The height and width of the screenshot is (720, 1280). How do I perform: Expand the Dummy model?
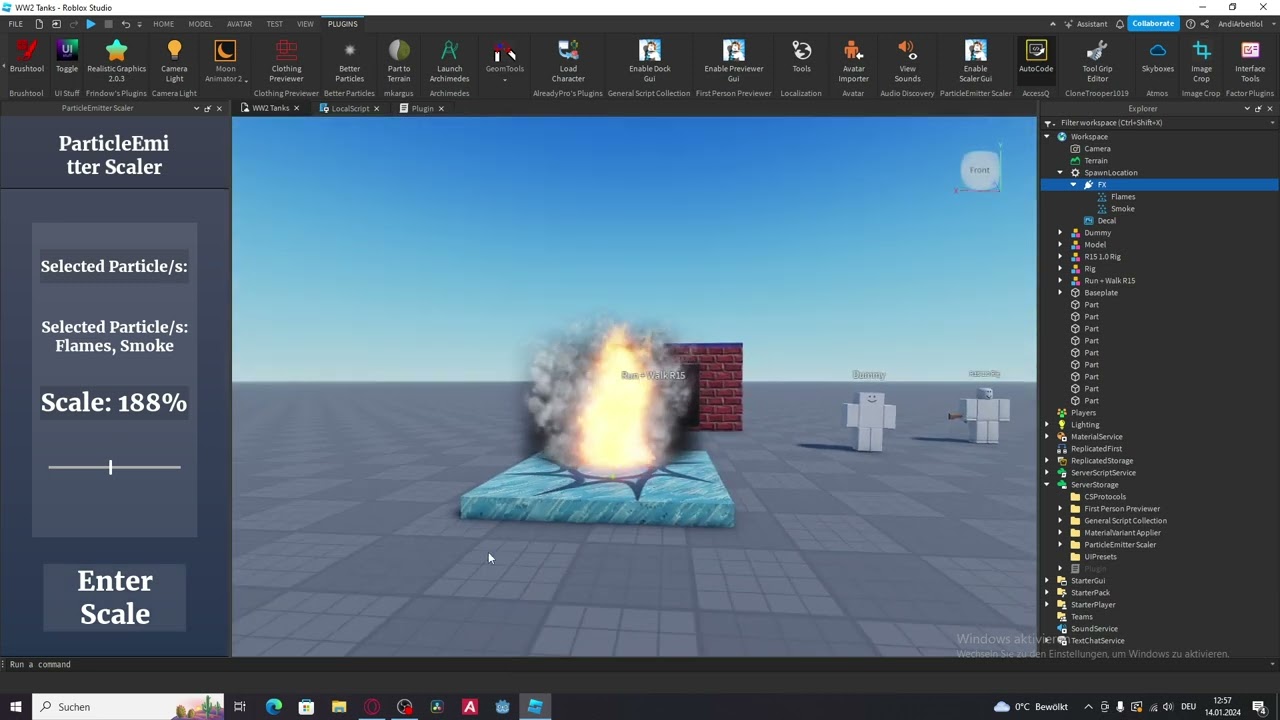click(x=1060, y=233)
